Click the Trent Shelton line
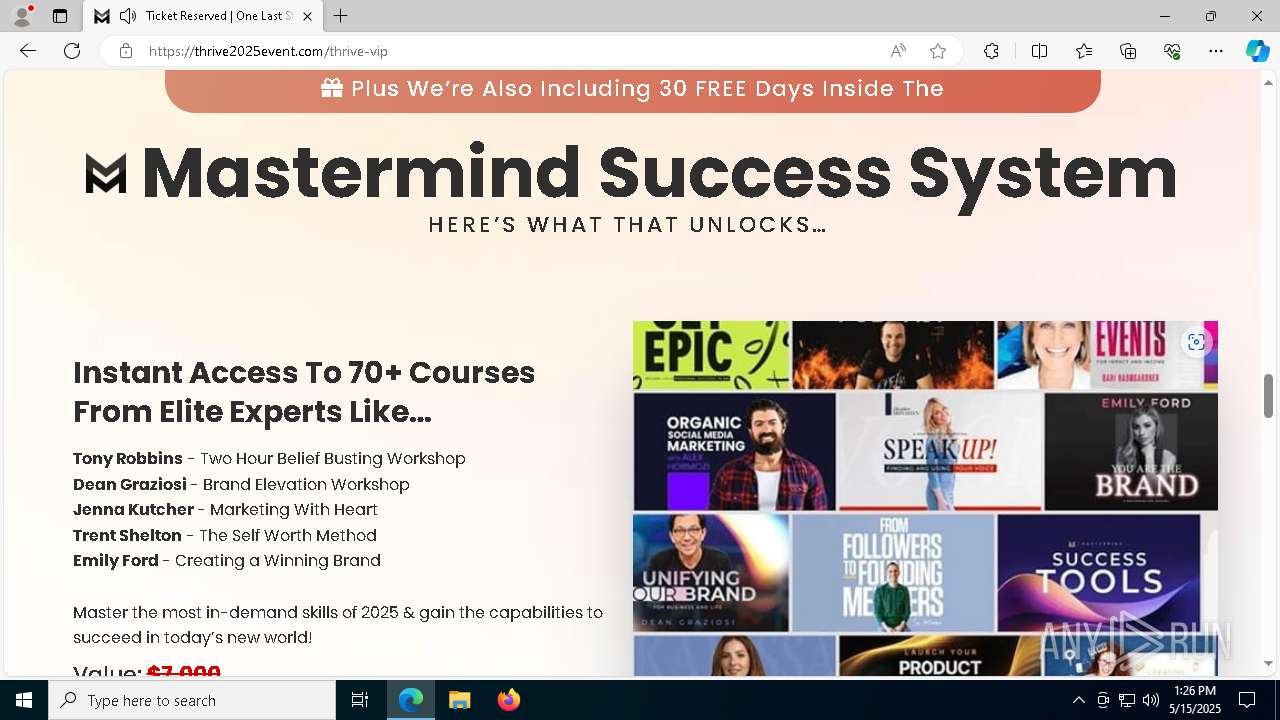The height and width of the screenshot is (720, 1280). click(225, 536)
